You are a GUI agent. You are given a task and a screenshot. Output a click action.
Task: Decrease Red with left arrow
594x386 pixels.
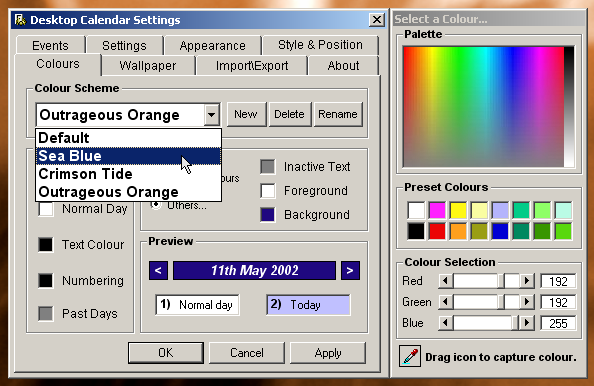pyautogui.click(x=446, y=281)
